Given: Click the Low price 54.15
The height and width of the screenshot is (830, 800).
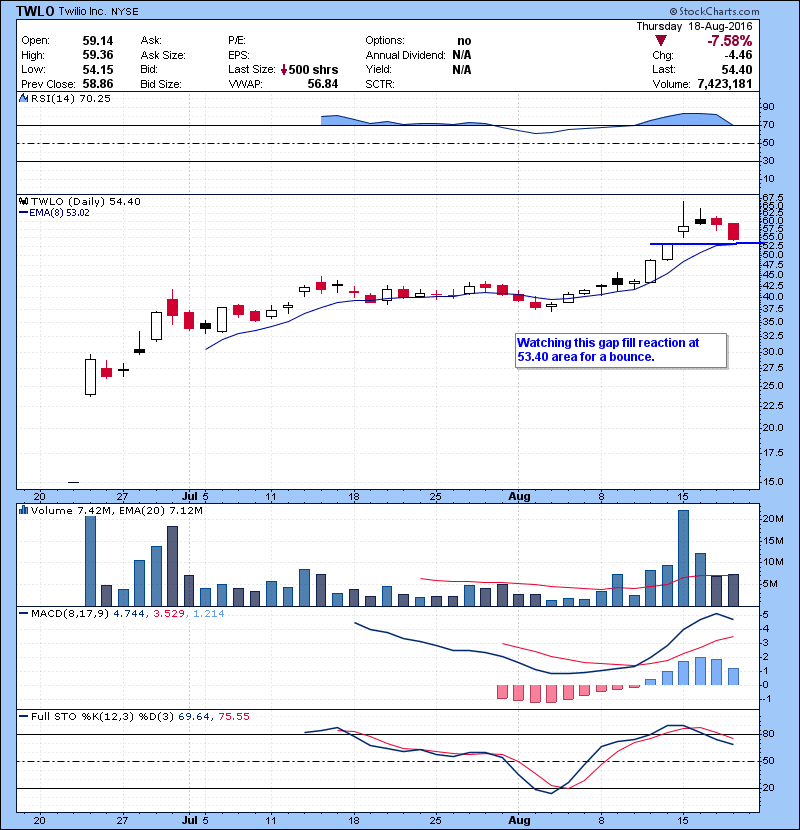Looking at the screenshot, I should click(98, 69).
